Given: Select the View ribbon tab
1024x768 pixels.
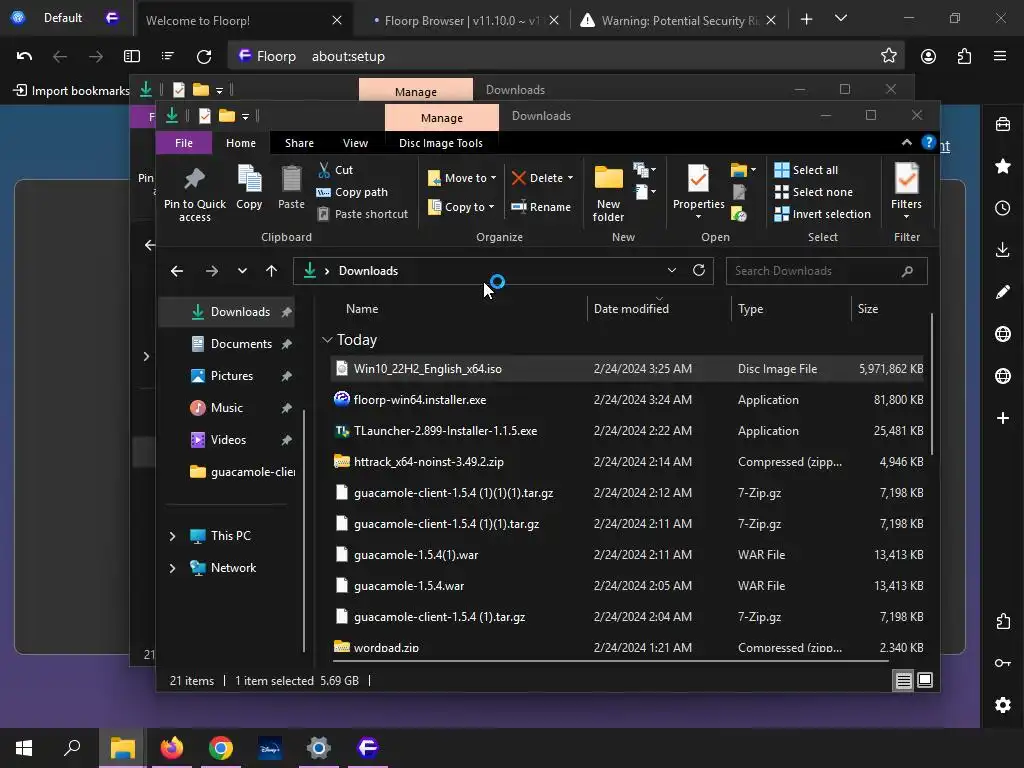Looking at the screenshot, I should [x=355, y=143].
